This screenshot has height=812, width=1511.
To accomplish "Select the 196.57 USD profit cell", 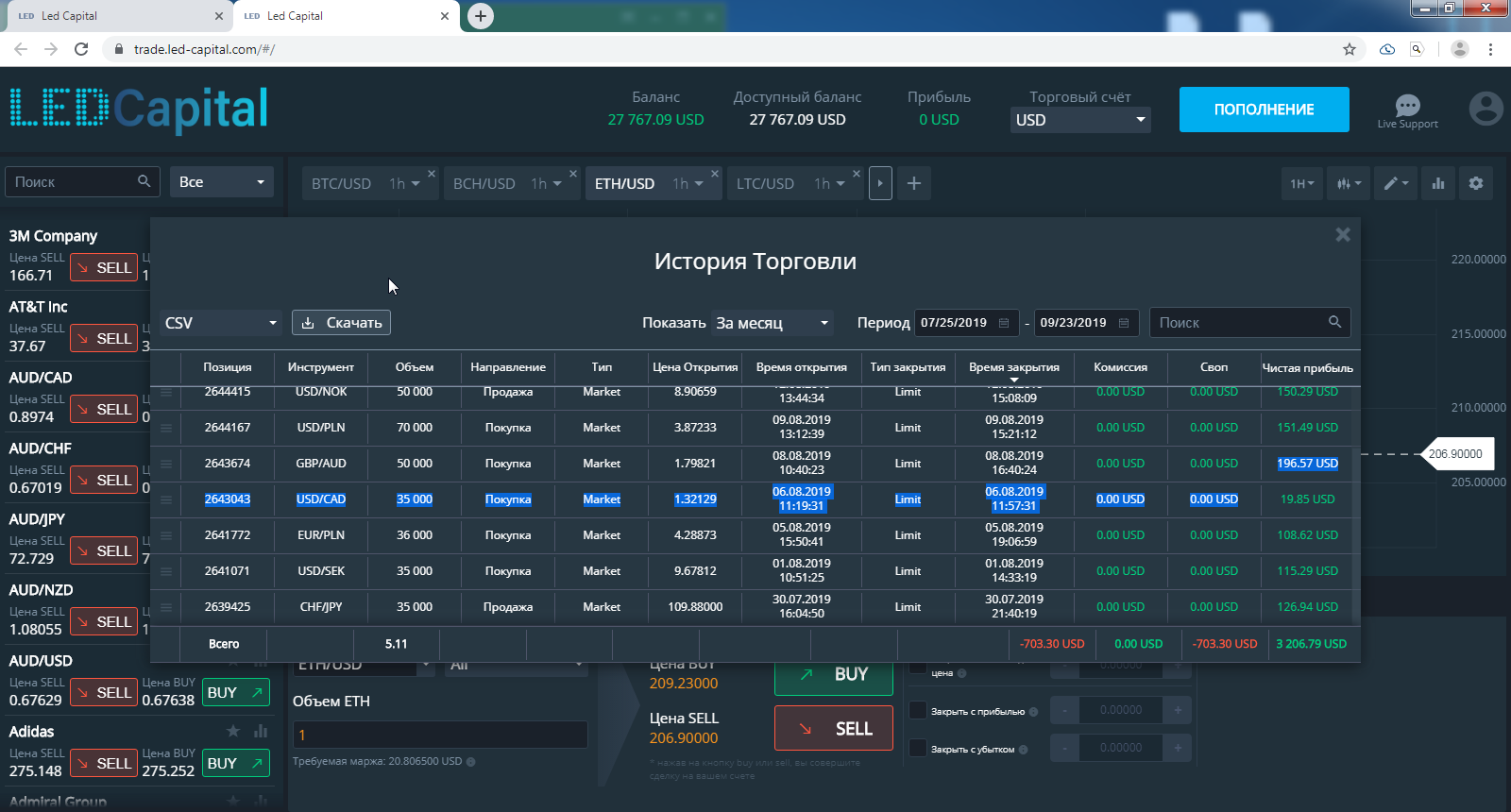I will [x=1308, y=464].
